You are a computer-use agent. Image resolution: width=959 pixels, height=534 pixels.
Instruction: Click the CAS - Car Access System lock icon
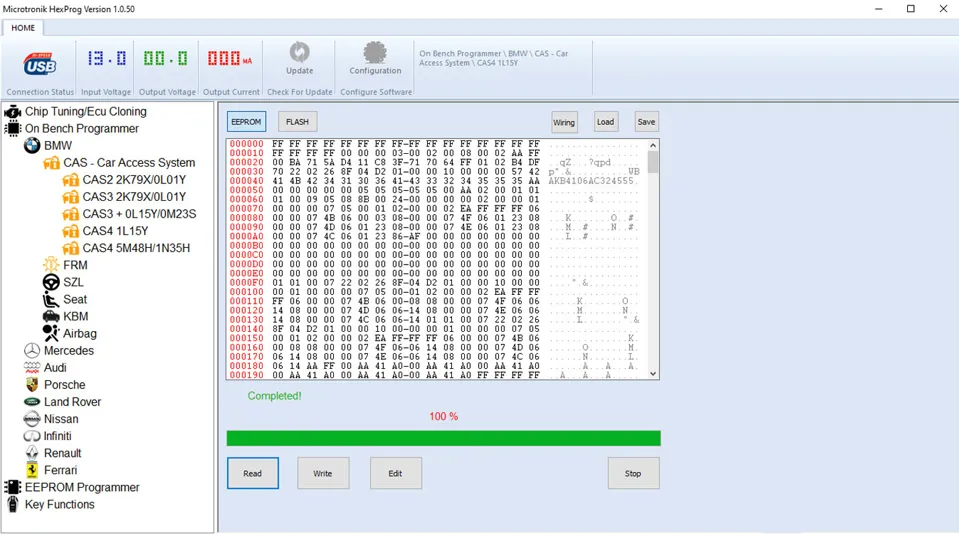[x=51, y=163]
